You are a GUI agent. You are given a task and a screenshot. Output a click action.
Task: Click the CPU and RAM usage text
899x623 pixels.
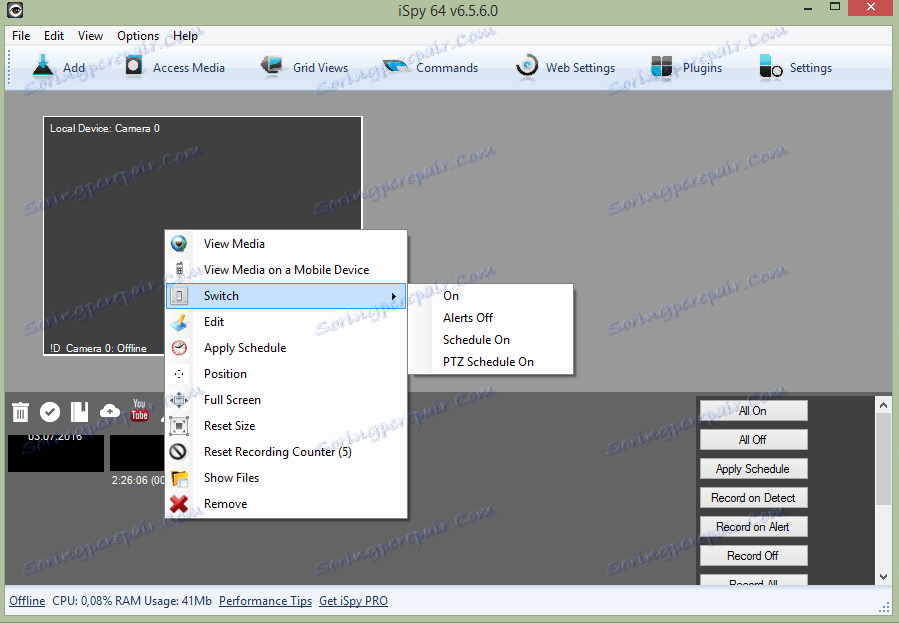(132, 601)
